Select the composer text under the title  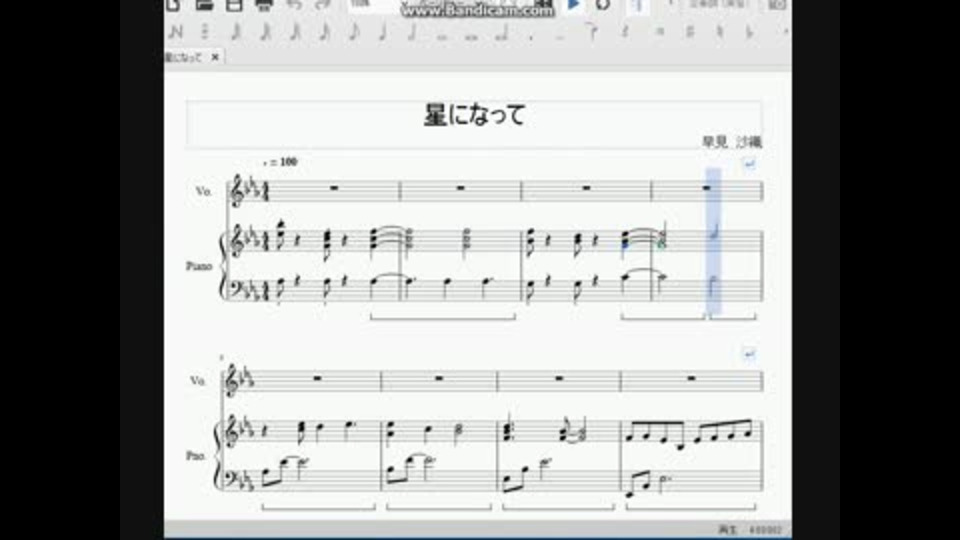(732, 142)
